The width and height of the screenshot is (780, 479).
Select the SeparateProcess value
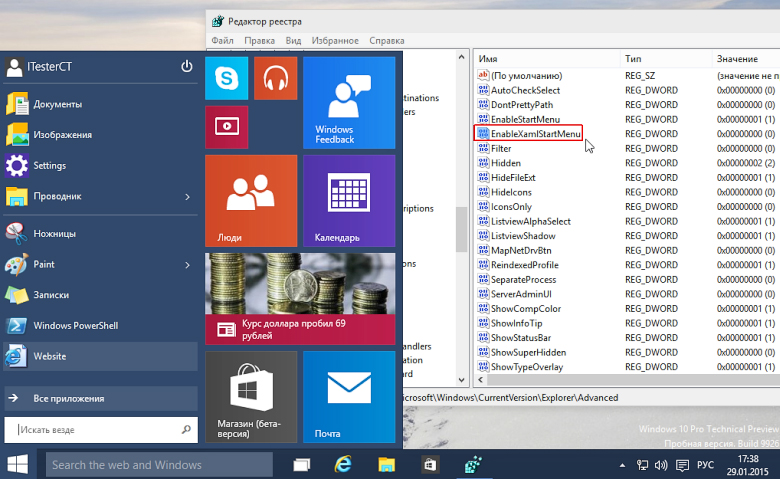pyautogui.click(x=523, y=280)
